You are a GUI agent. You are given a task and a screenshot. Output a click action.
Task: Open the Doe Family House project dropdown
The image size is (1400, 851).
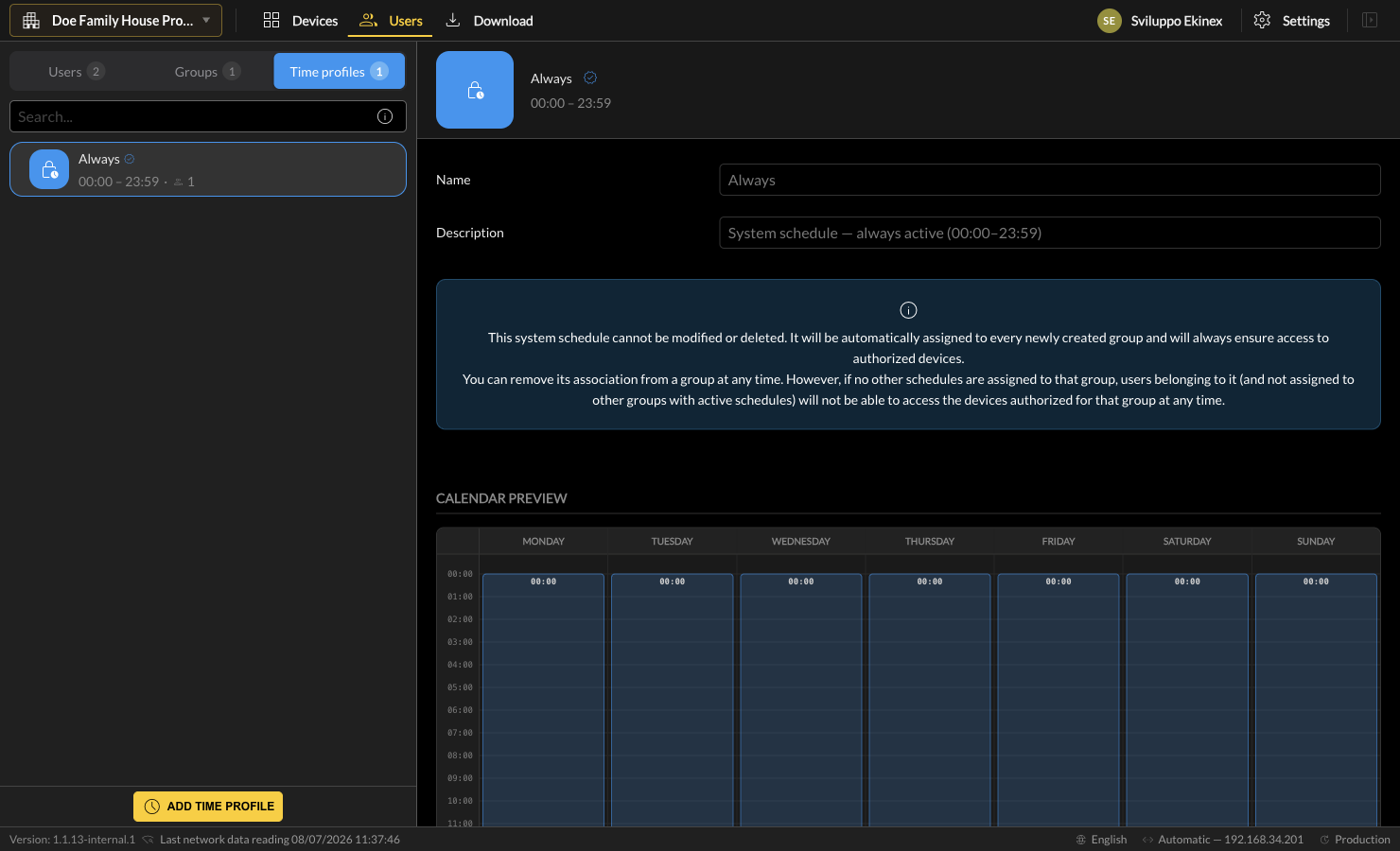pos(115,20)
